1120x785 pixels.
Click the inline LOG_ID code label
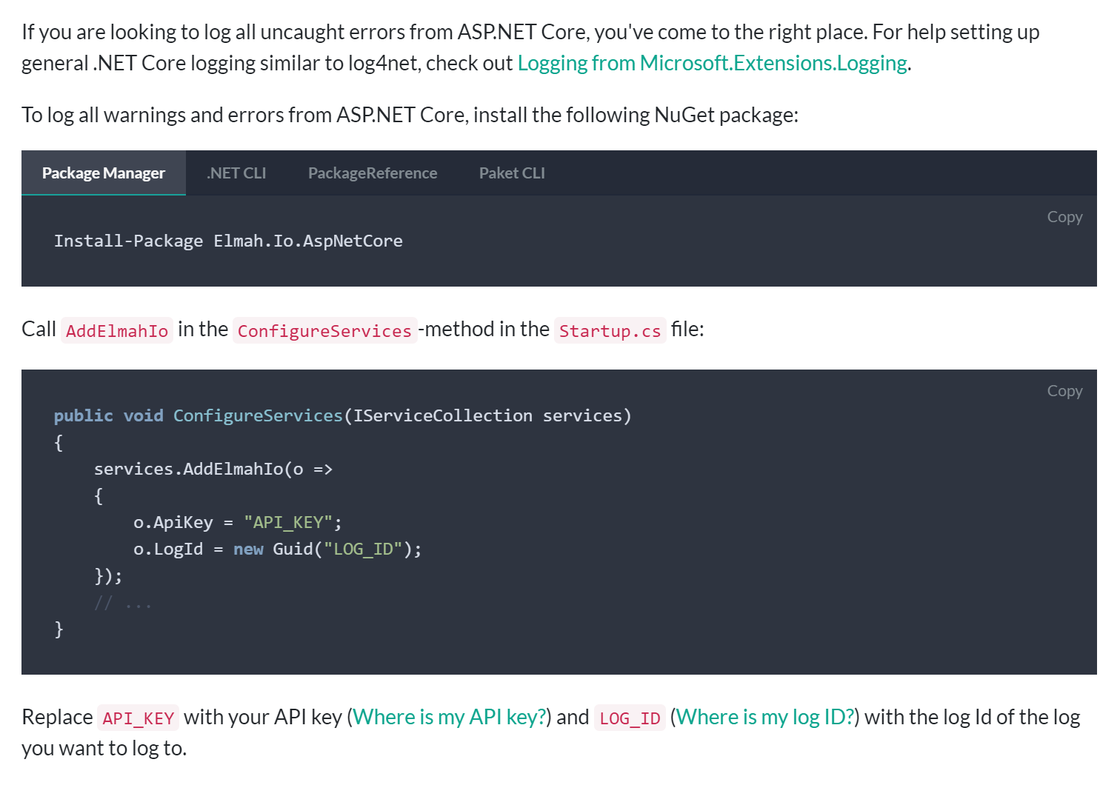click(x=630, y=718)
